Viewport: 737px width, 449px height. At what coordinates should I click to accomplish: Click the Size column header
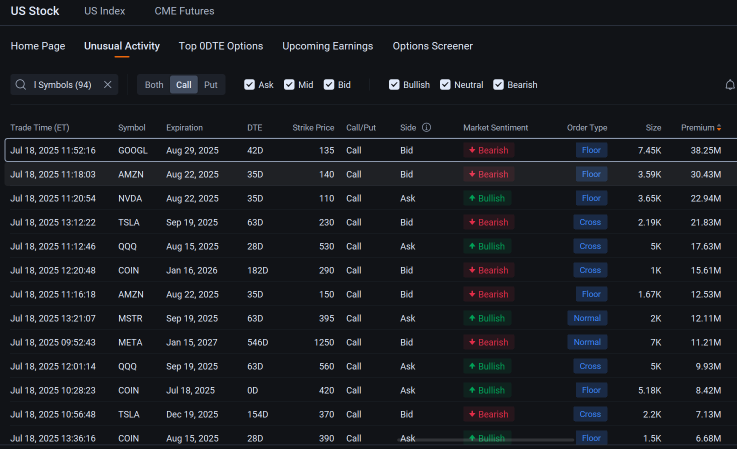tap(653, 127)
